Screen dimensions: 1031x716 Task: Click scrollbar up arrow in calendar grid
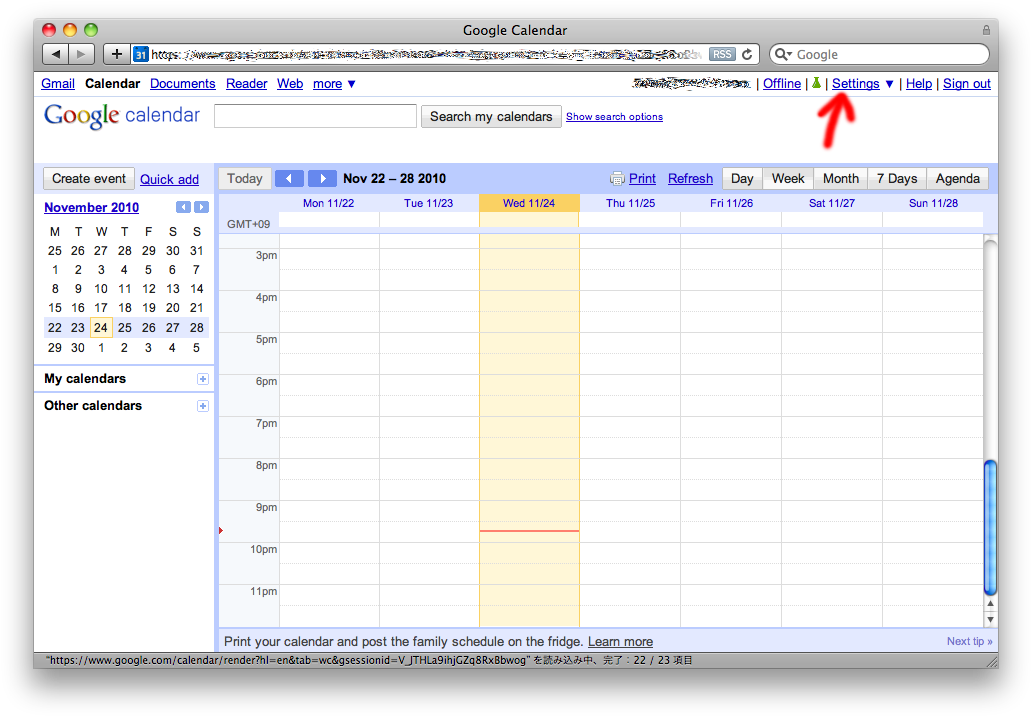pyautogui.click(x=990, y=603)
